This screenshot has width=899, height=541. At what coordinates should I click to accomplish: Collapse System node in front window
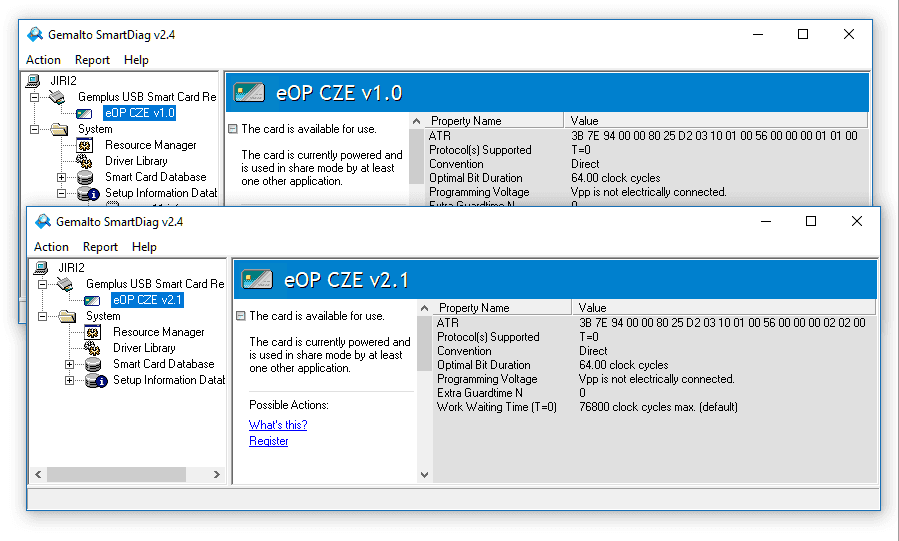pyautogui.click(x=42, y=316)
